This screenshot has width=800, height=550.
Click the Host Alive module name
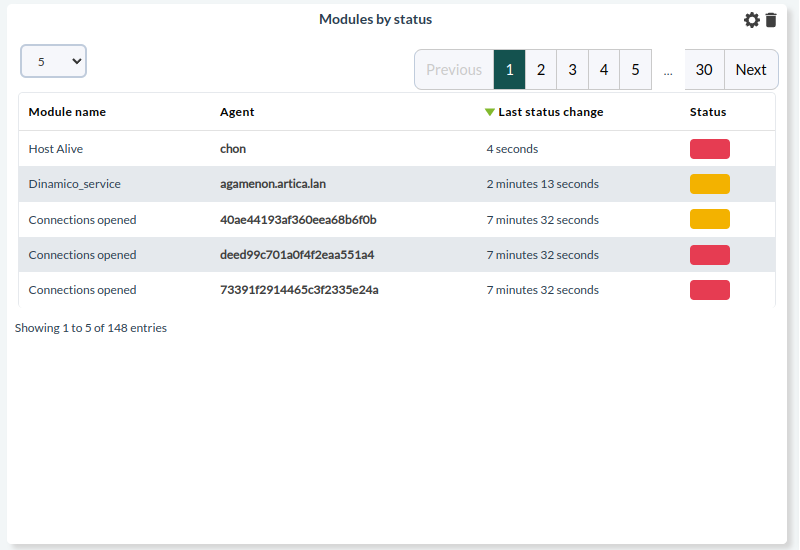[56, 149]
